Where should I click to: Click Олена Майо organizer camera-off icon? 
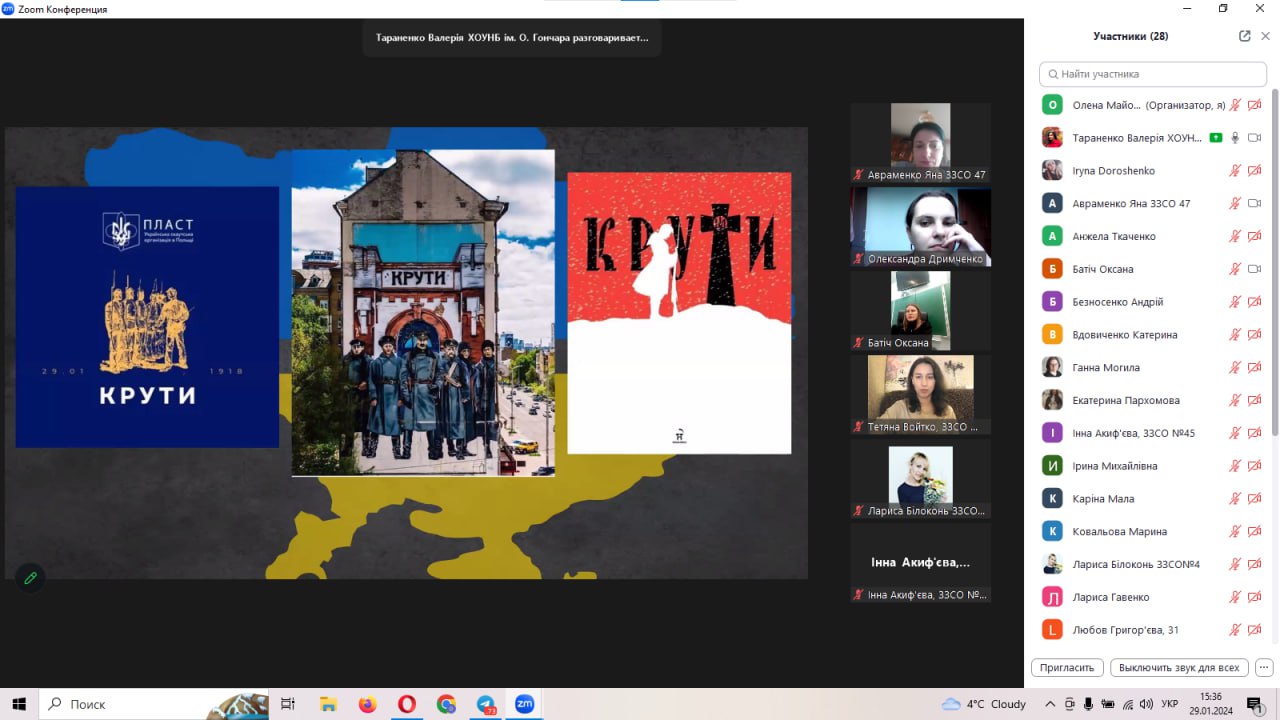pyautogui.click(x=1254, y=105)
